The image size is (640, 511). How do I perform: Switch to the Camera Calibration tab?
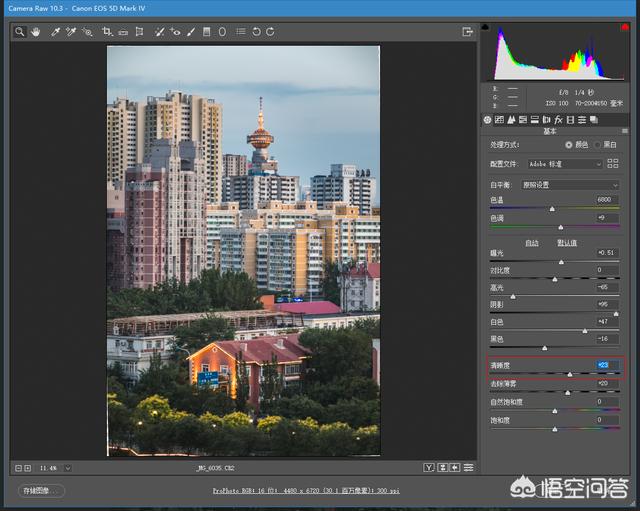pyautogui.click(x=570, y=120)
